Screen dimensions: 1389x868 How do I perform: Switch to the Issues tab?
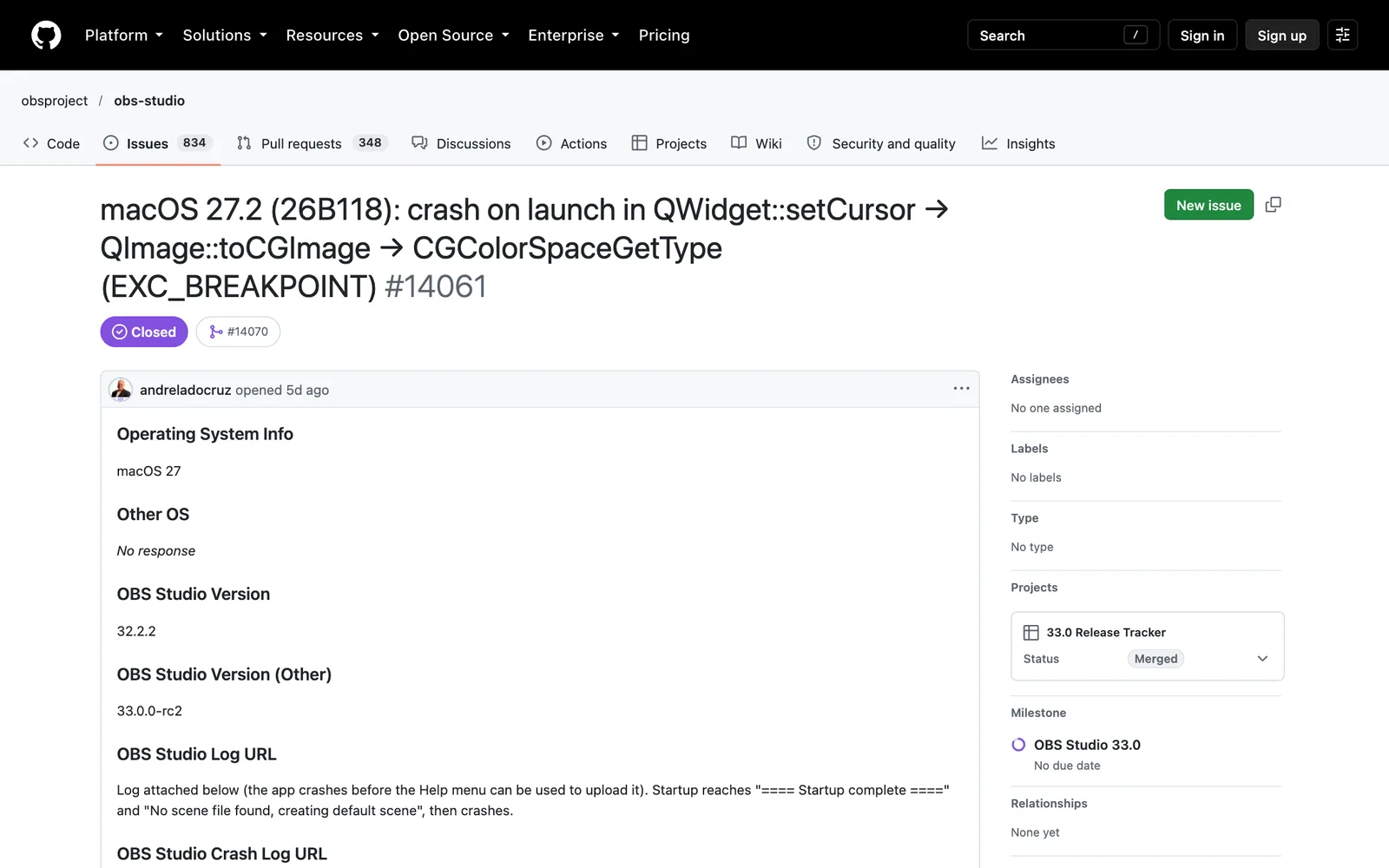pyautogui.click(x=157, y=143)
